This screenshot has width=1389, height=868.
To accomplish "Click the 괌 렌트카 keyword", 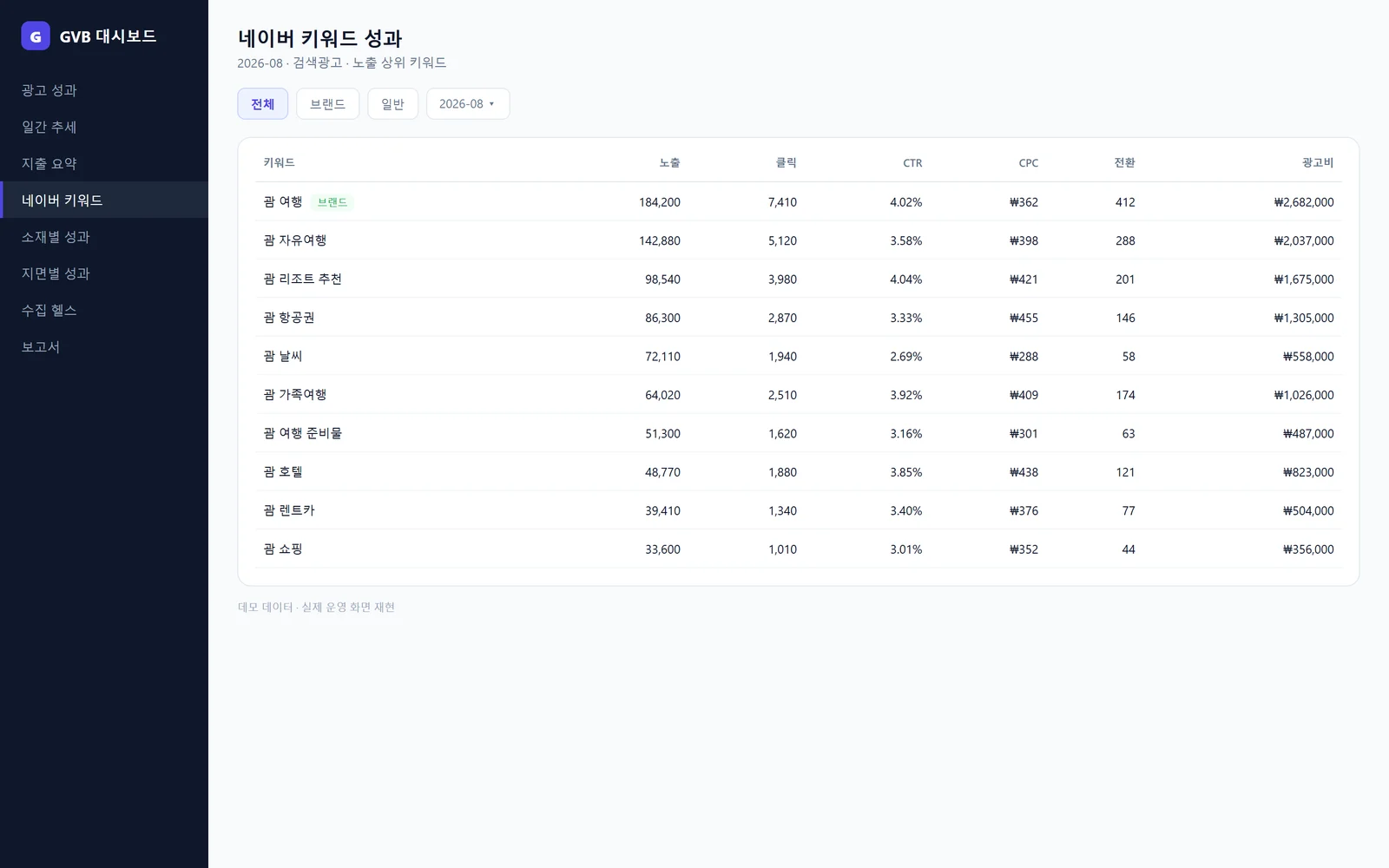I will click(x=289, y=510).
